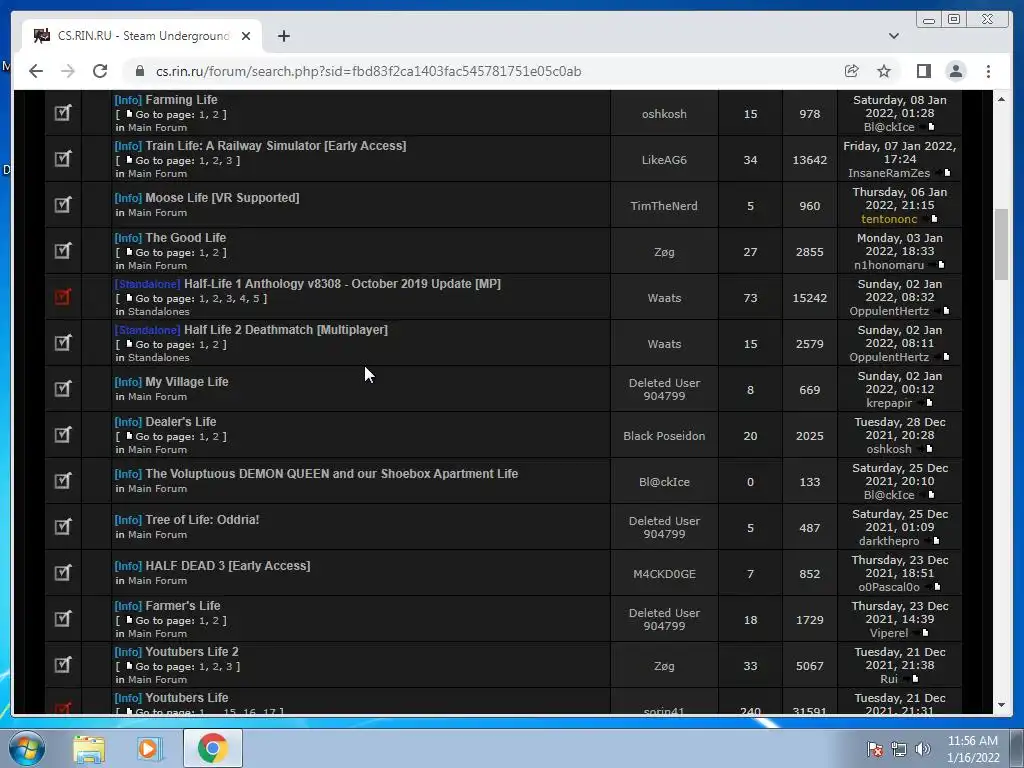Screen dimensions: 1024x768
Task: Open HALF DEAD 3 [Early Access] topic
Action: (x=227, y=566)
